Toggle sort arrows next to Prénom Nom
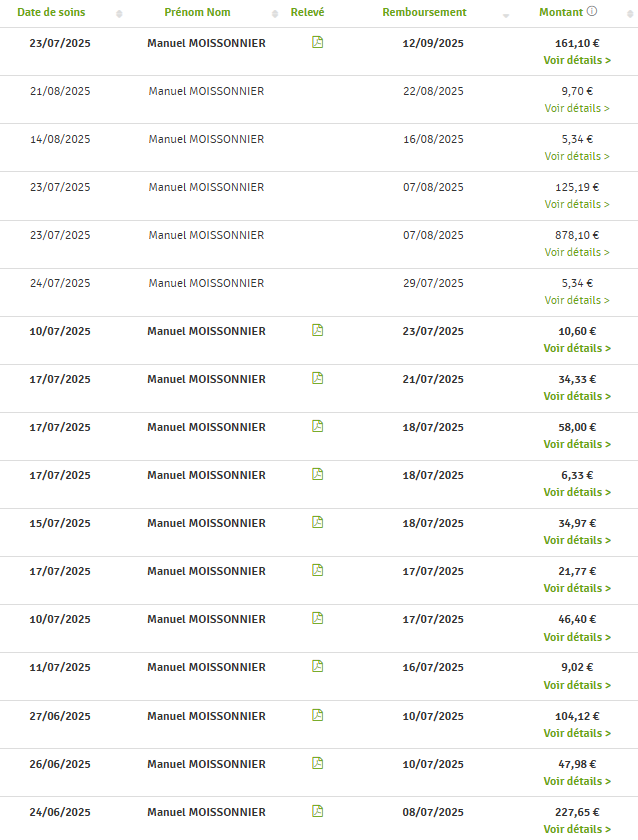 [x=275, y=14]
